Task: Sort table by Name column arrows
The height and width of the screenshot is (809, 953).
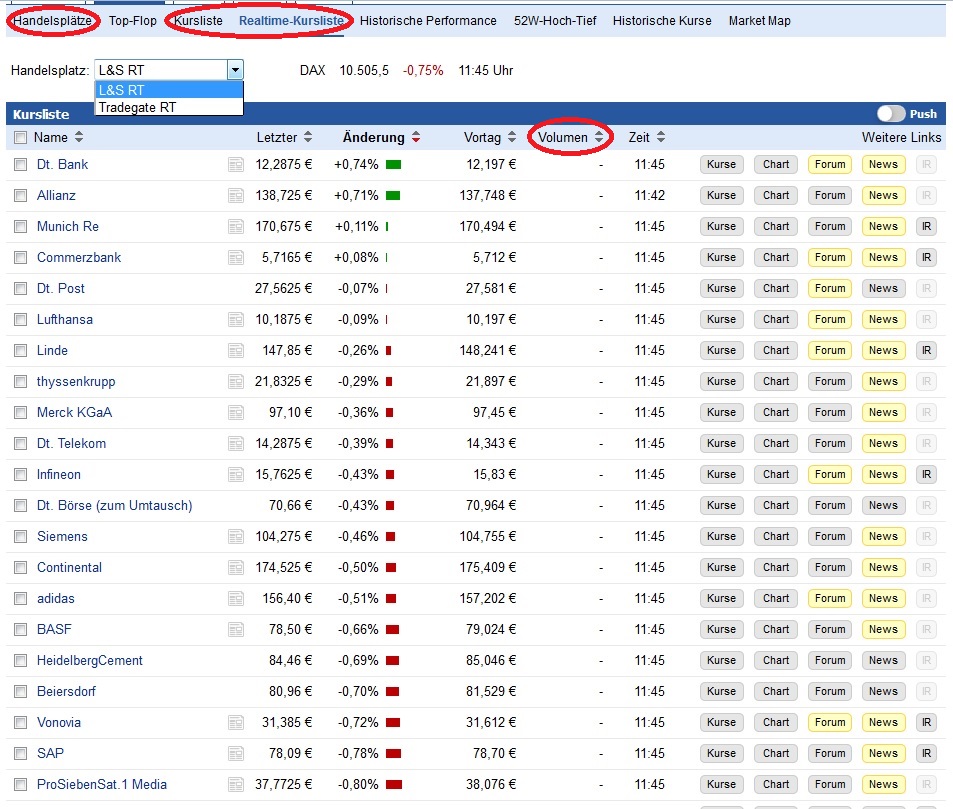Action: pyautogui.click(x=79, y=137)
